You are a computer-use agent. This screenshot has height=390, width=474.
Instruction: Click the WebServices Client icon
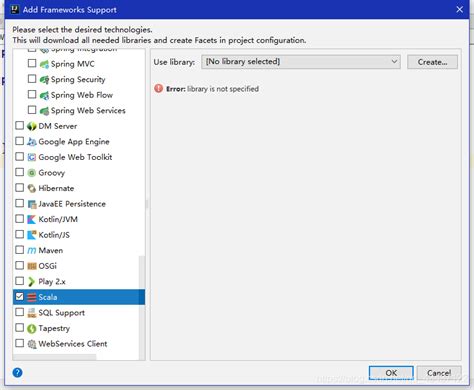(x=32, y=344)
